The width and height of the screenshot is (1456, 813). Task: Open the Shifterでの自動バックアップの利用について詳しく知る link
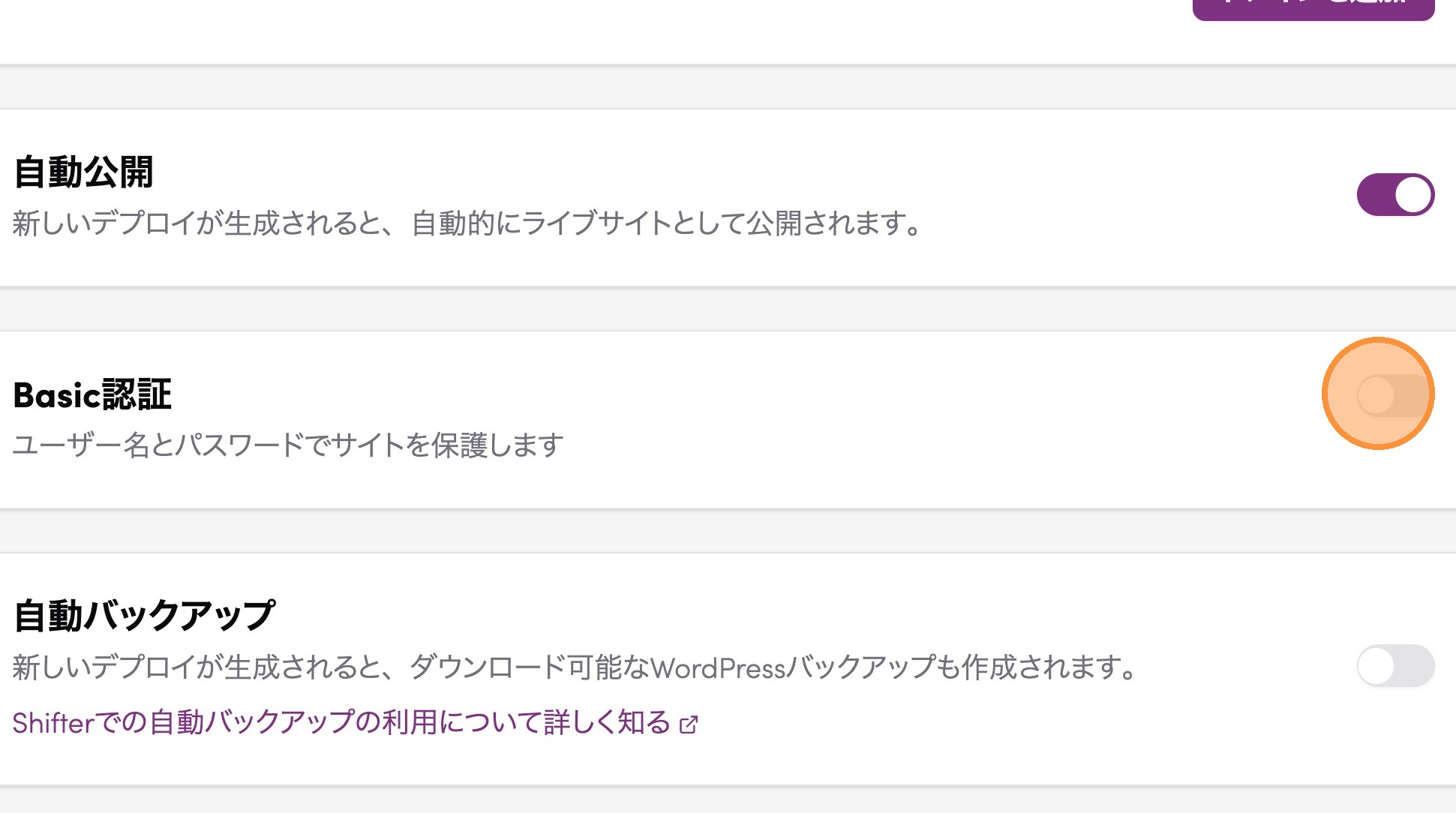coord(341,723)
